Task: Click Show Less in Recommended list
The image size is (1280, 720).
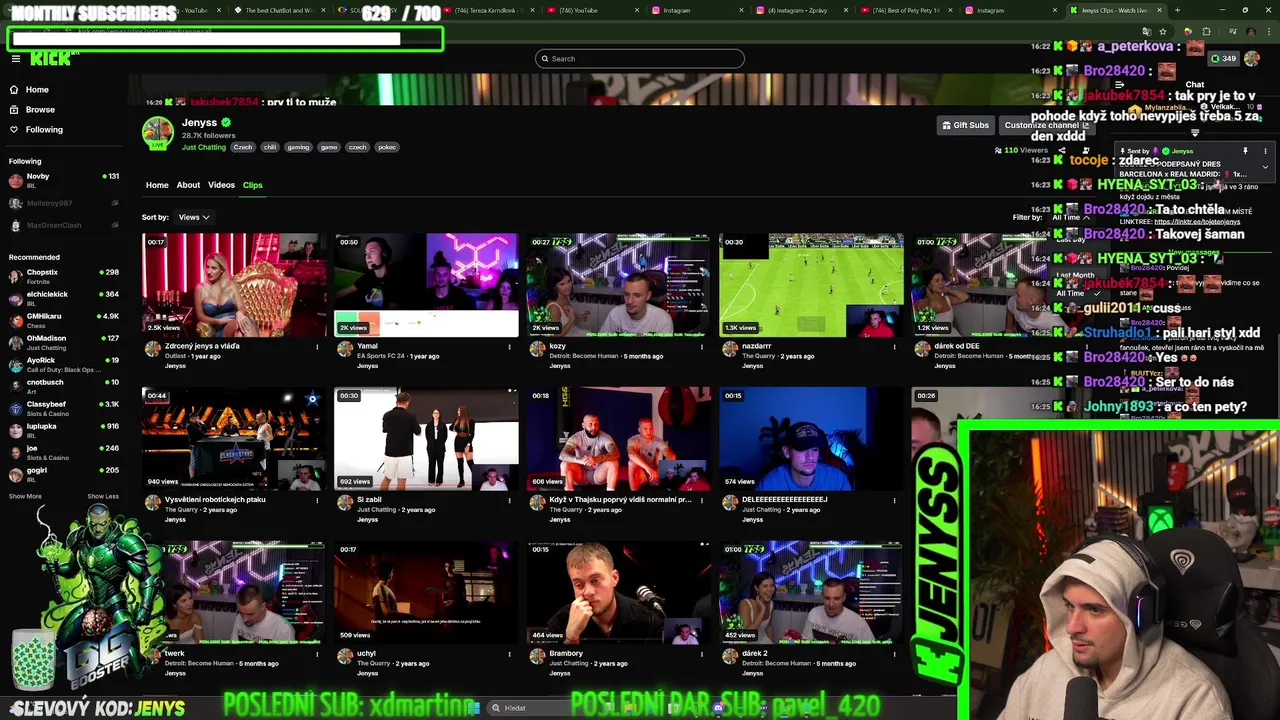Action: pyautogui.click(x=103, y=496)
